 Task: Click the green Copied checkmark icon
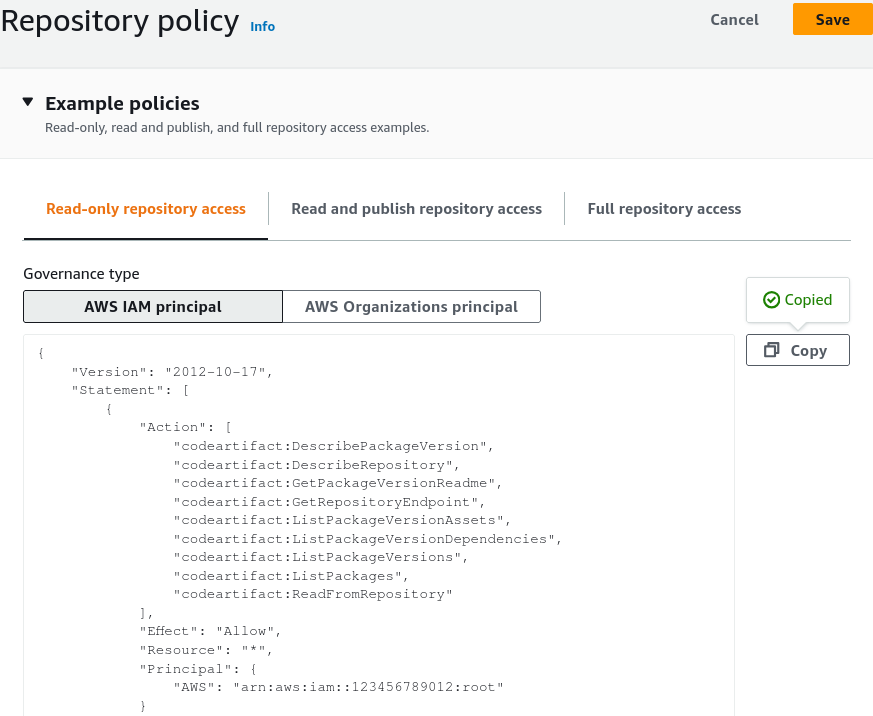[771, 300]
